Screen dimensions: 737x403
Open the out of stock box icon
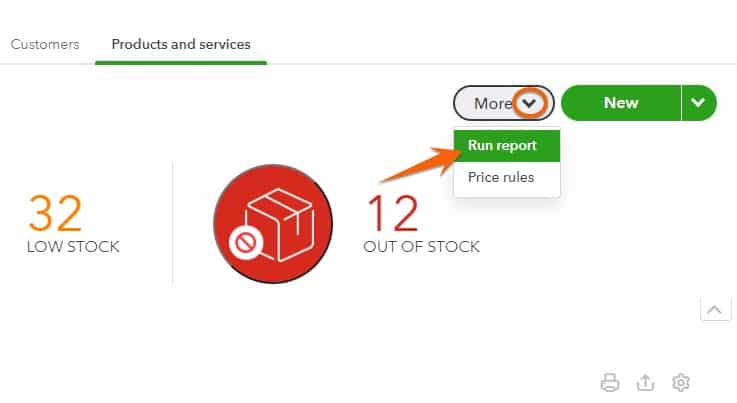[273, 224]
